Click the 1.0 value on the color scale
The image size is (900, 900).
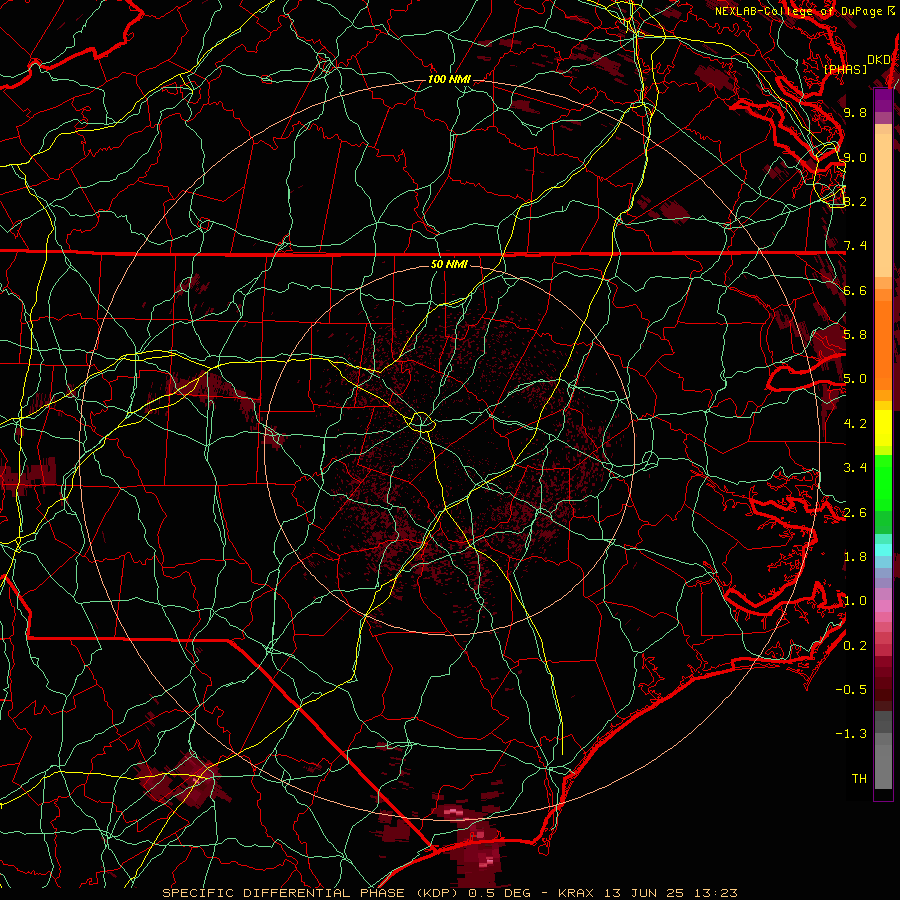[x=855, y=601]
